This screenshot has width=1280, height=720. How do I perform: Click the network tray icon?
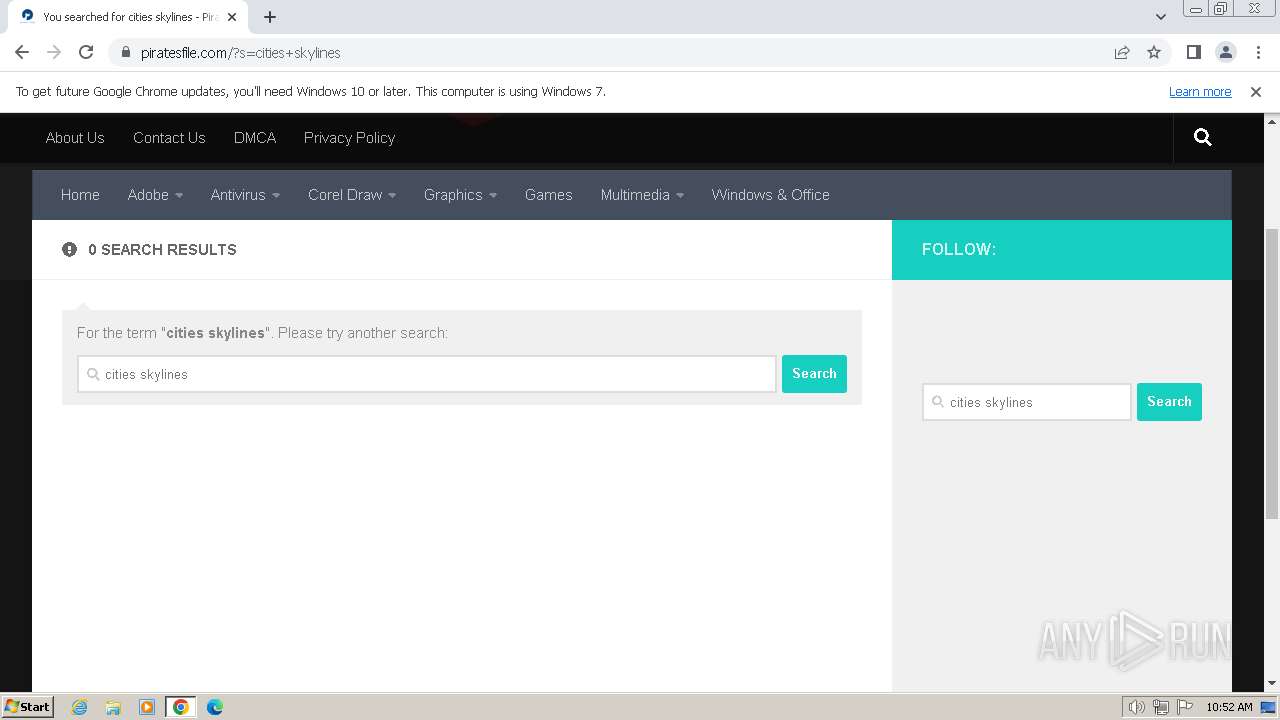[x=1161, y=707]
